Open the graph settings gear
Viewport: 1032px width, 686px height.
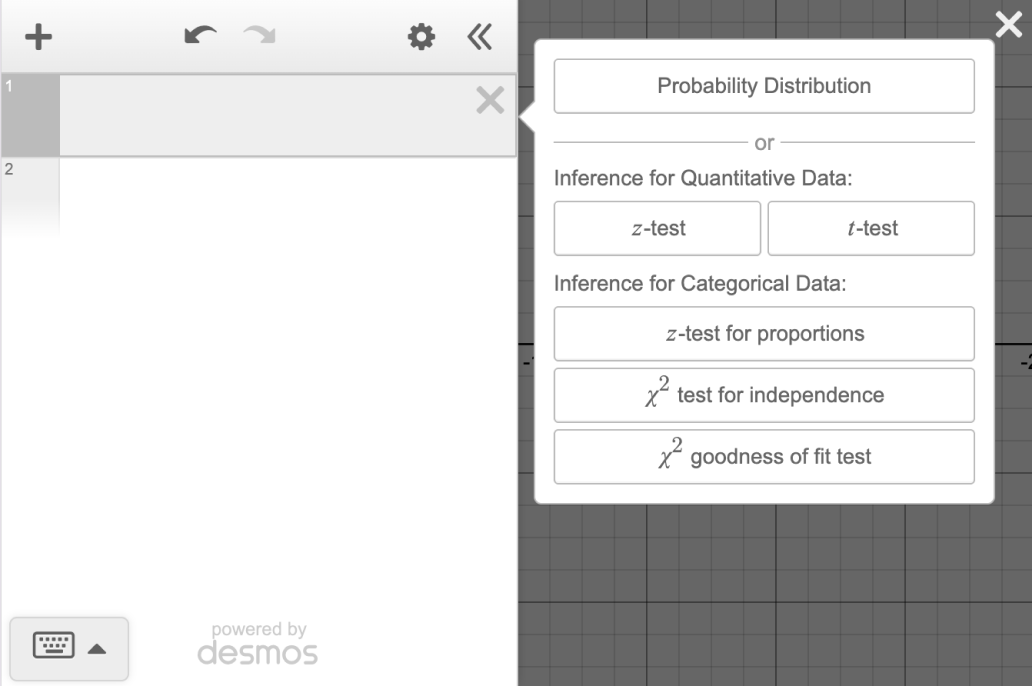(423, 37)
